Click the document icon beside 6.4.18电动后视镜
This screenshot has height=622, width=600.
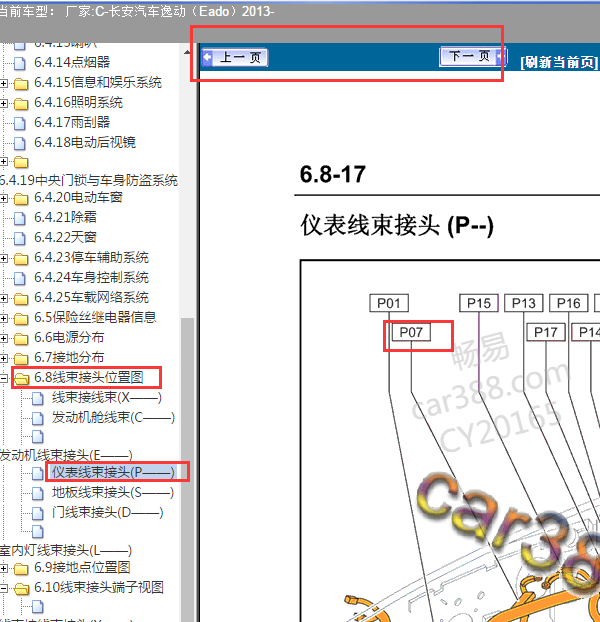pos(20,143)
